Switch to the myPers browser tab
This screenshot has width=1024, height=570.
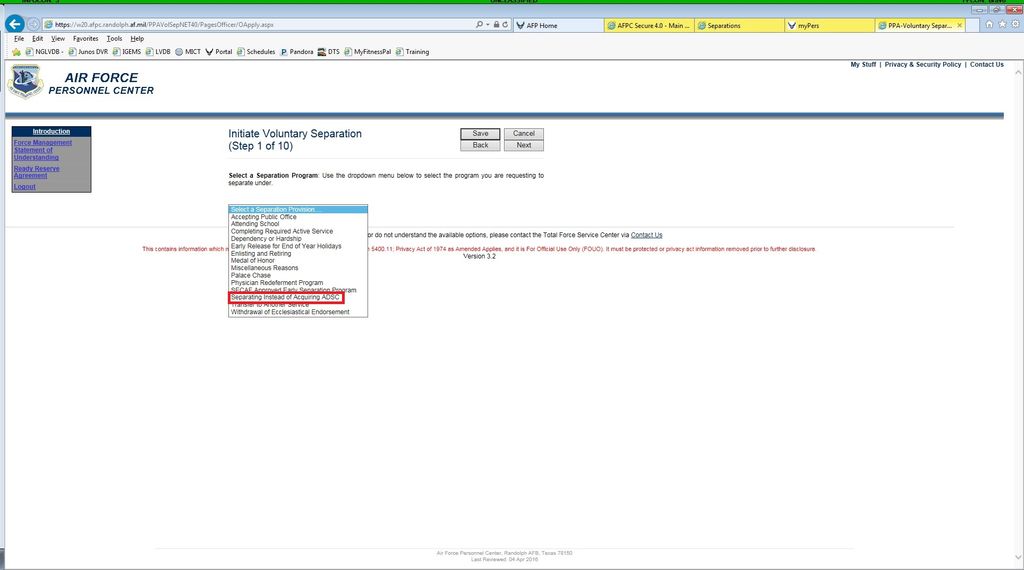[829, 25]
